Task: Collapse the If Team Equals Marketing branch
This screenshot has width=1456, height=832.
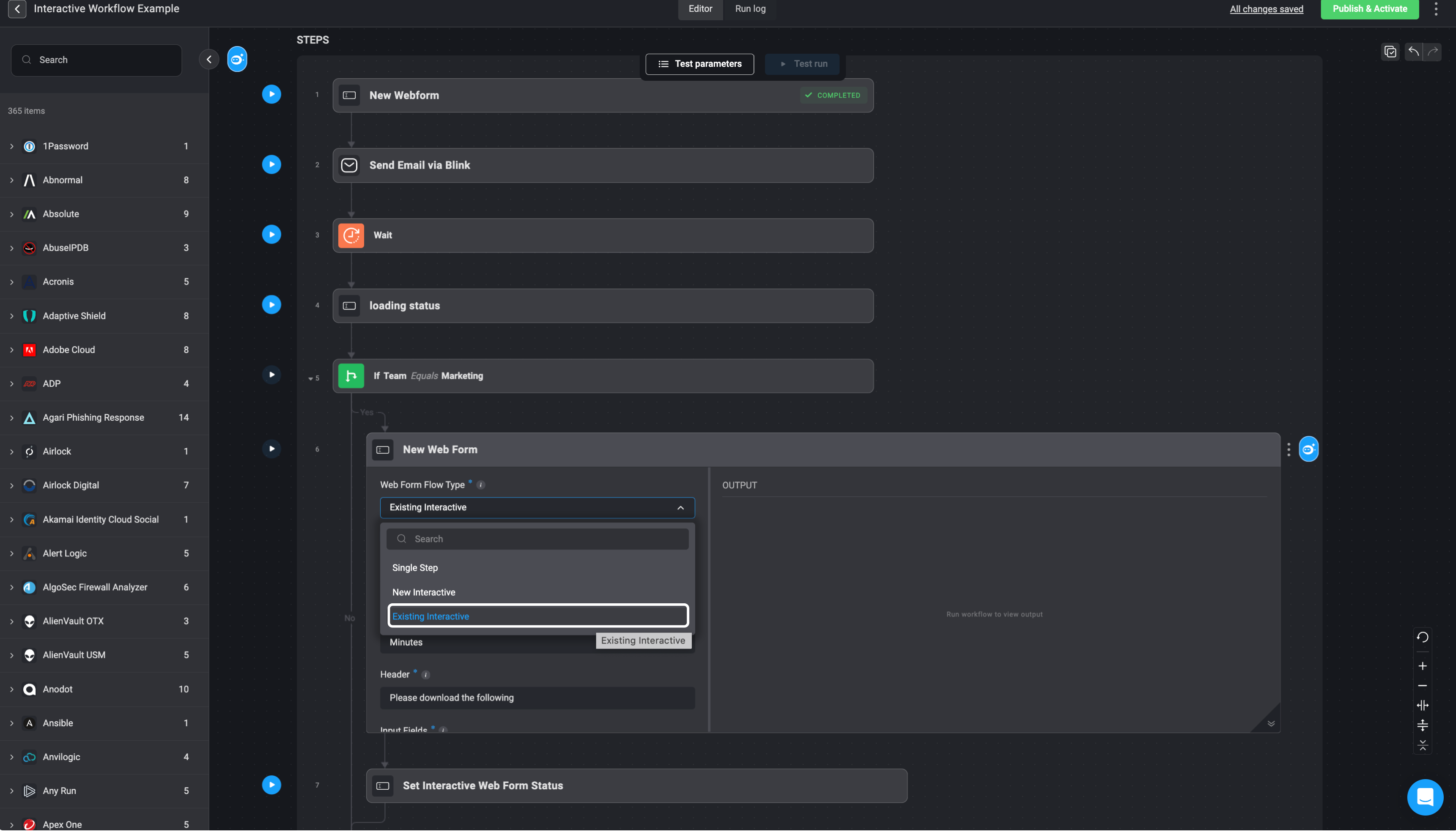Action: point(310,378)
